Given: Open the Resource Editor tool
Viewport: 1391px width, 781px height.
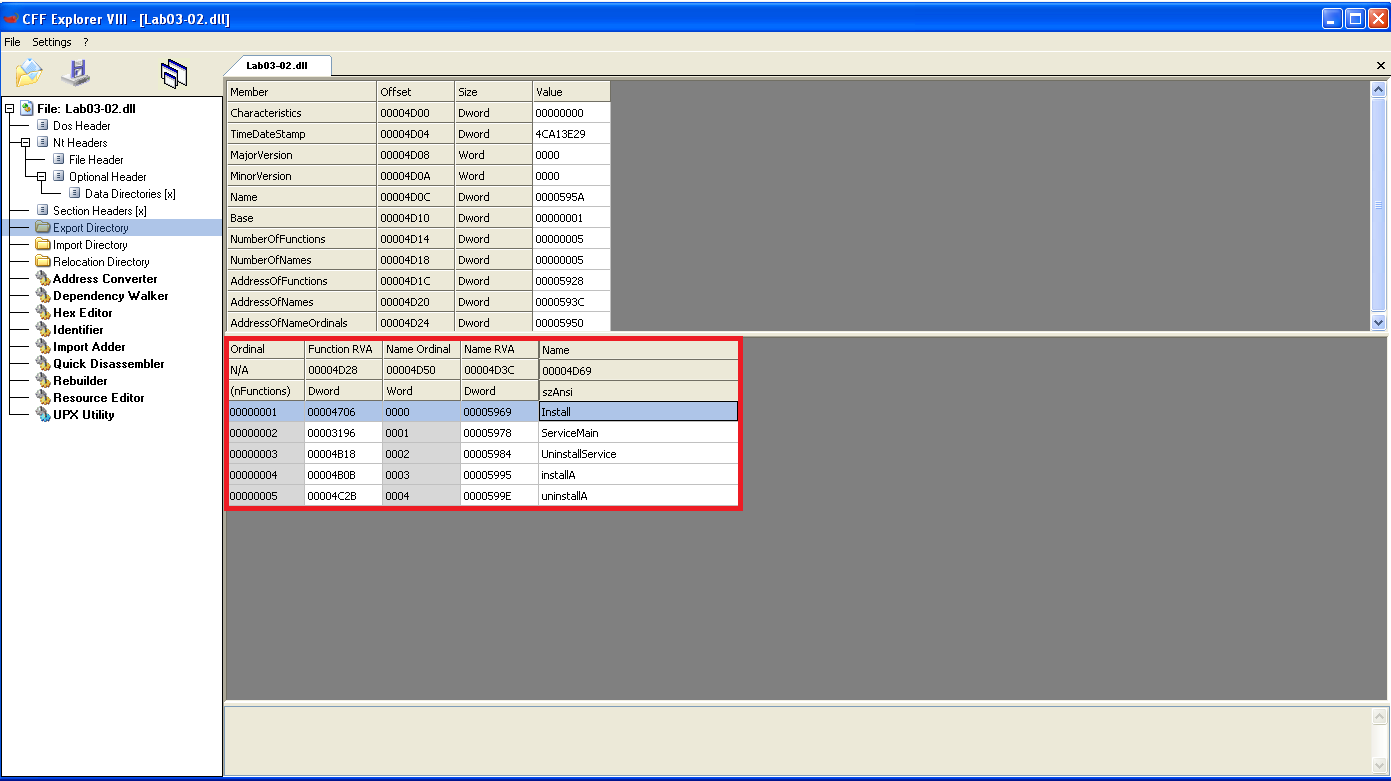Looking at the screenshot, I should coord(98,398).
